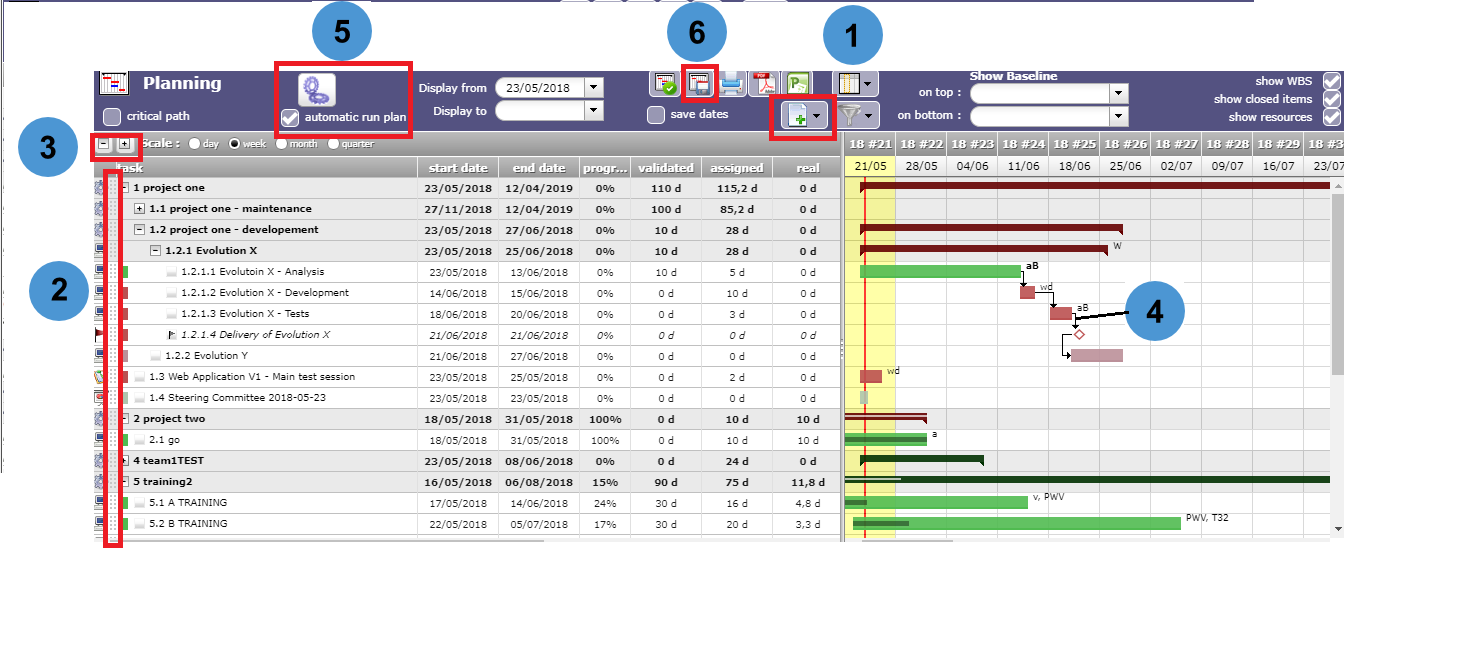
Task: Click the 18 #24 week header
Action: (1022, 145)
